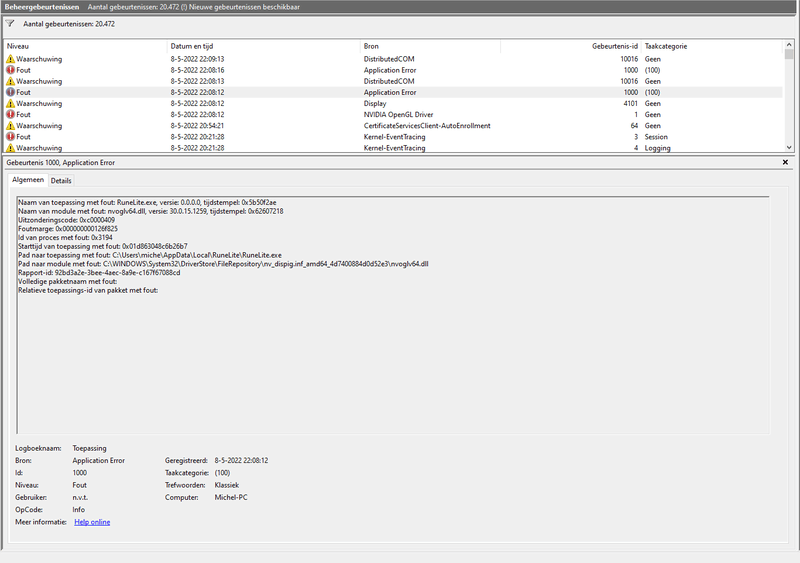Click the Id van proces 0x3194 line
This screenshot has width=800, height=563.
(x=65, y=237)
